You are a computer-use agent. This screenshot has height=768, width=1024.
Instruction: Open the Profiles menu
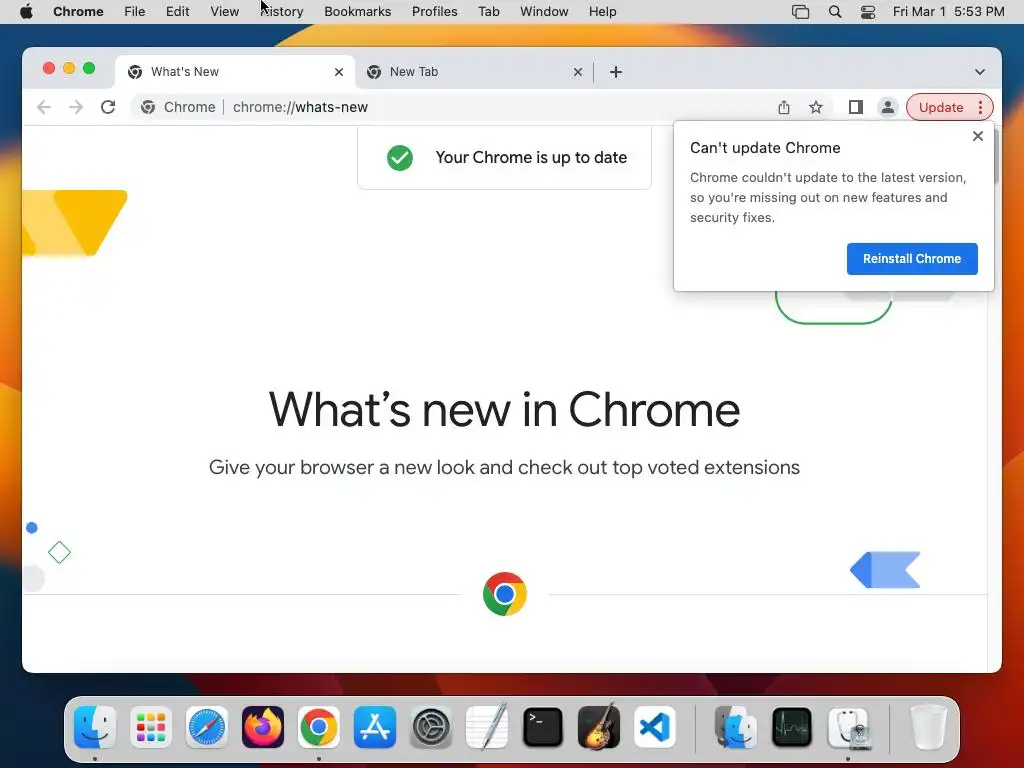pyautogui.click(x=434, y=12)
